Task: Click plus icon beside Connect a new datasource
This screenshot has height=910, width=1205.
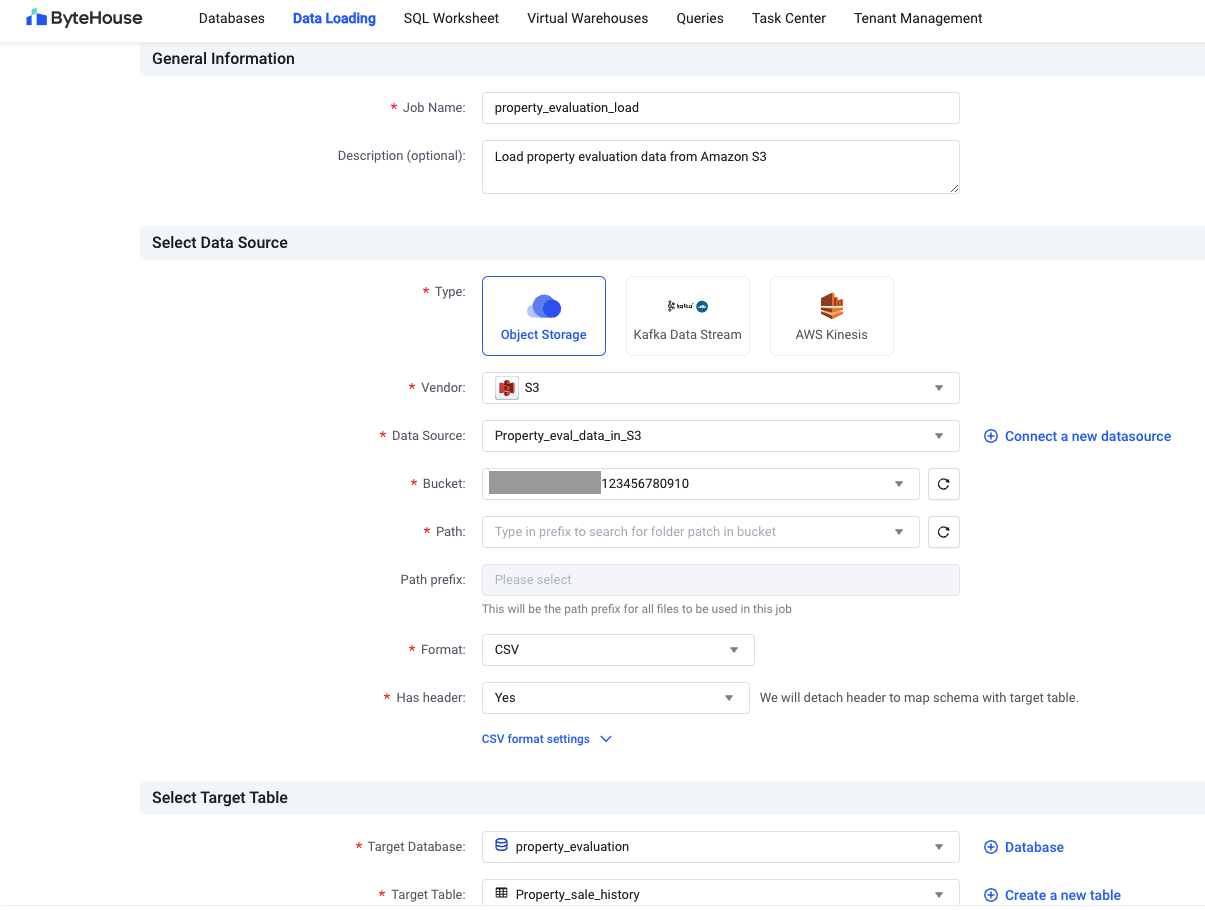Action: 991,436
